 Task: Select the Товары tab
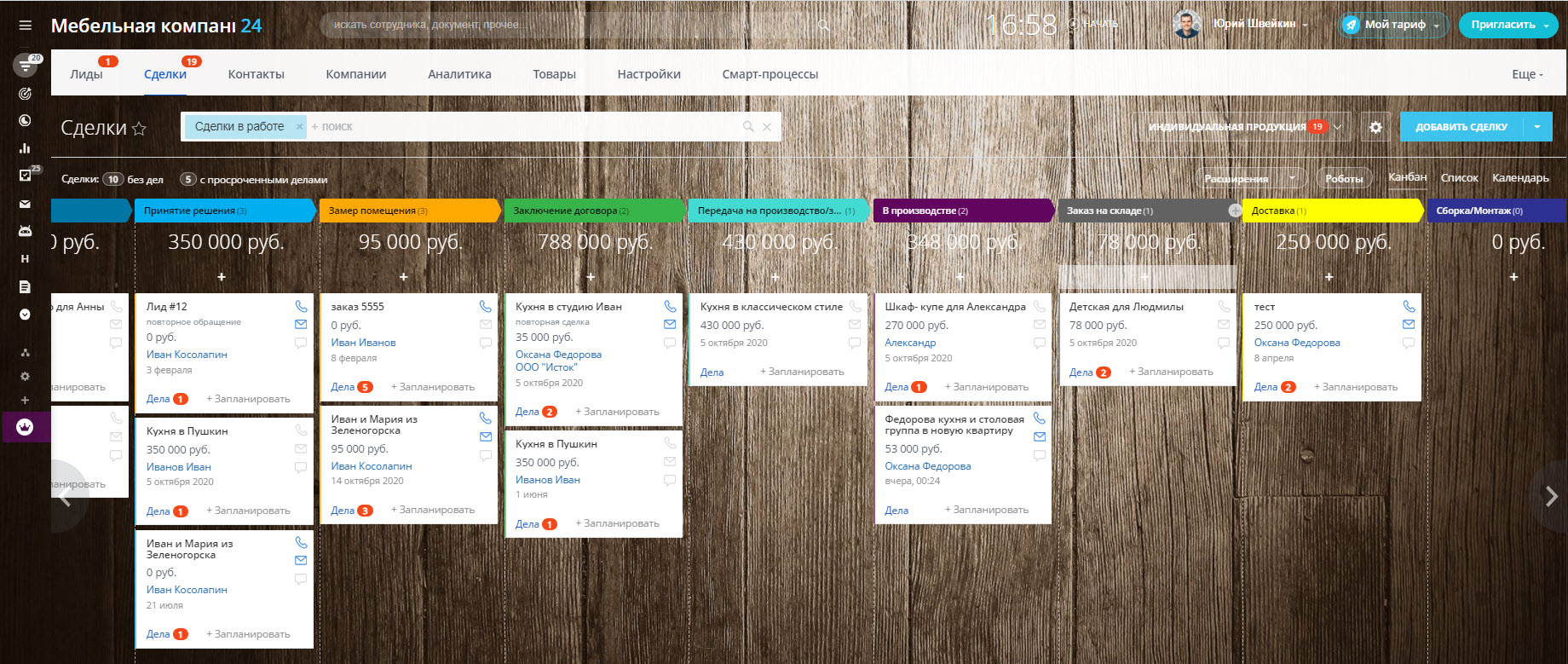click(555, 74)
